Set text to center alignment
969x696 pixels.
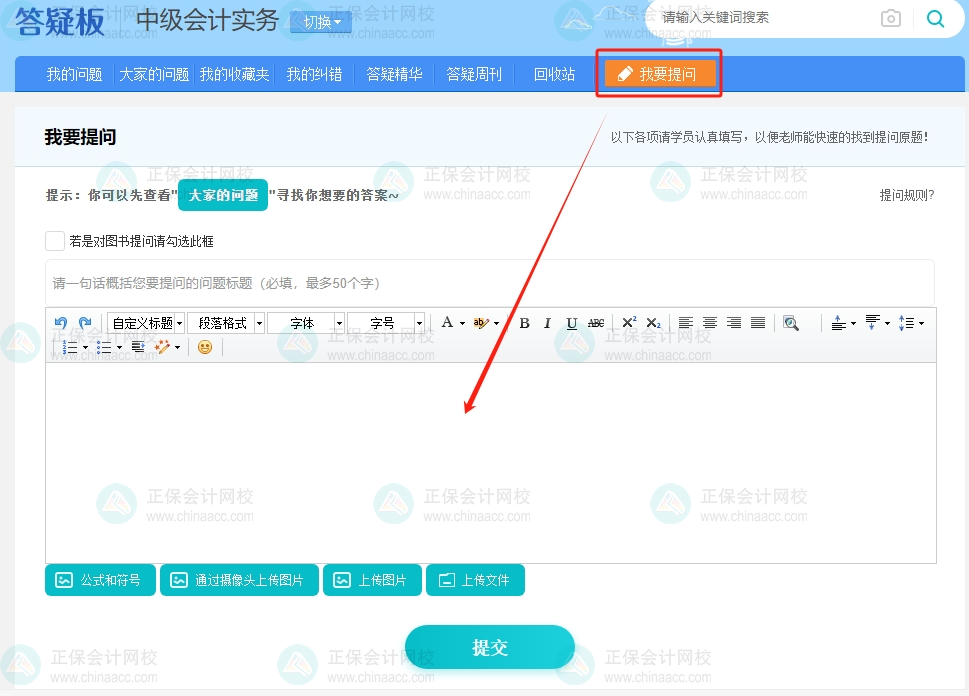click(709, 322)
